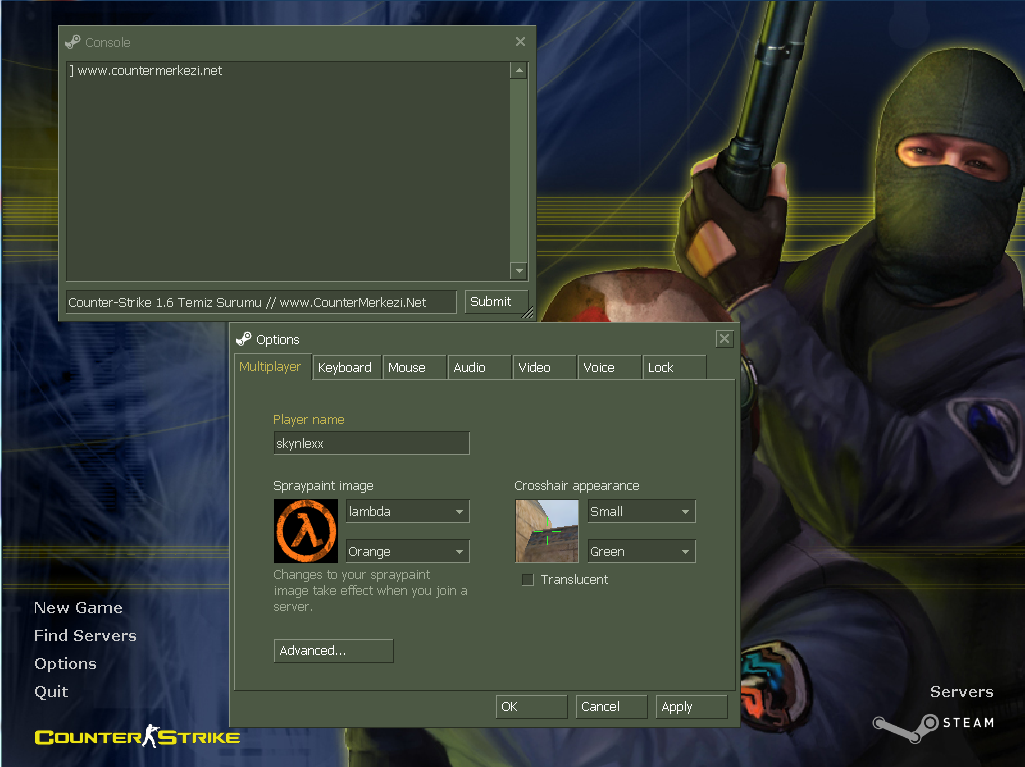The height and width of the screenshot is (767, 1025).
Task: Open the Small crosshair size dropdown
Action: 641,511
